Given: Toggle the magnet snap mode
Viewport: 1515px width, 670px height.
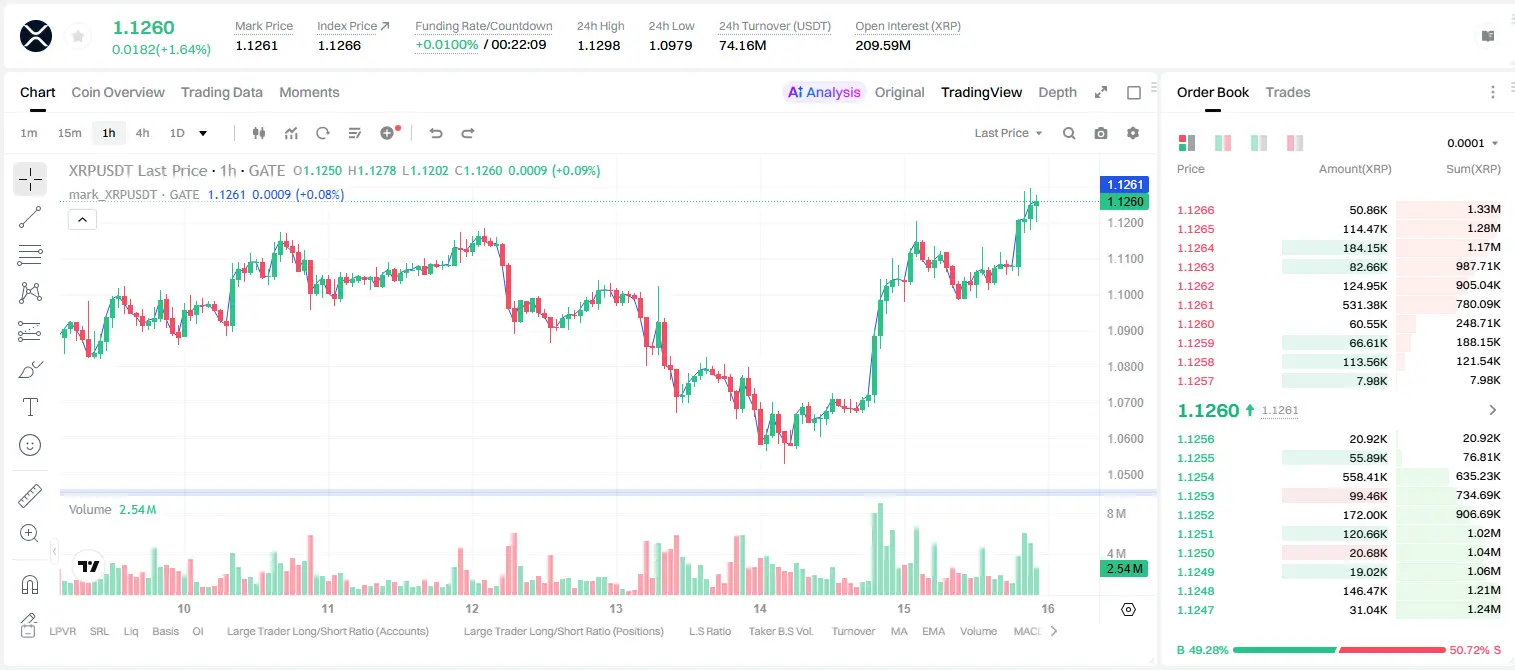Looking at the screenshot, I should pos(30,585).
